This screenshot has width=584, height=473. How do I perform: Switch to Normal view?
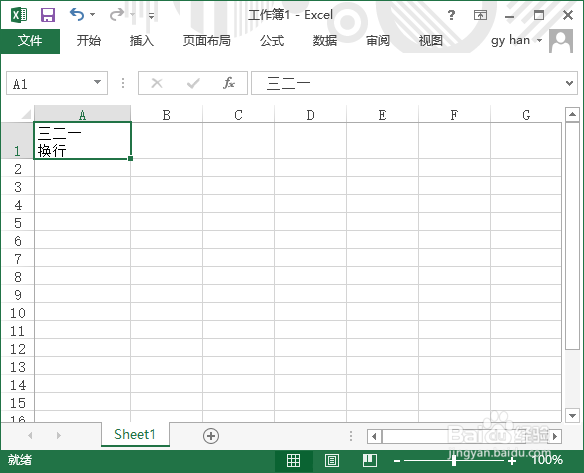coord(293,461)
